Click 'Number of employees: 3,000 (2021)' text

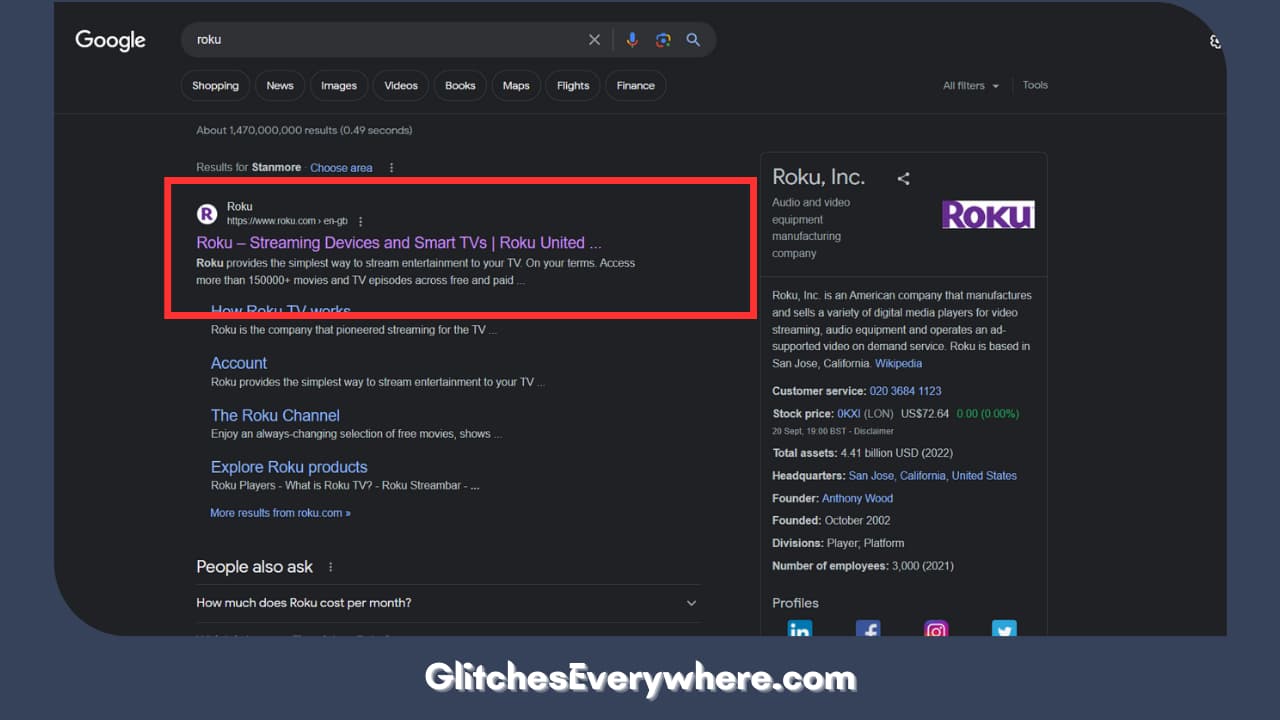(863, 566)
